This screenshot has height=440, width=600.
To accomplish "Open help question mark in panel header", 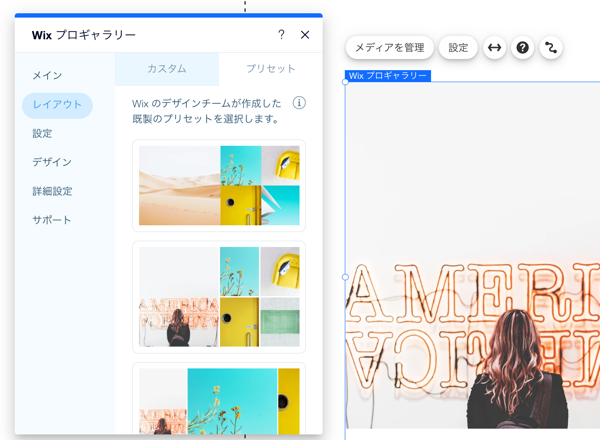I will pyautogui.click(x=281, y=35).
